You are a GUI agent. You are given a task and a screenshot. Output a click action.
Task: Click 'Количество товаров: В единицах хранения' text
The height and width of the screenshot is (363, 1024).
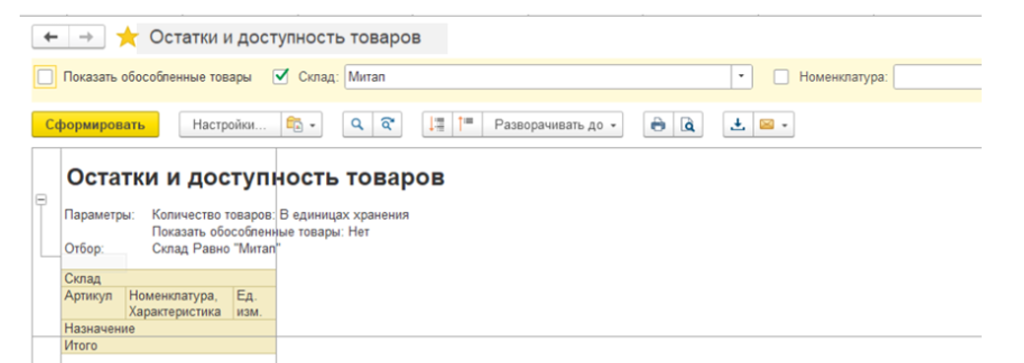coord(280,215)
